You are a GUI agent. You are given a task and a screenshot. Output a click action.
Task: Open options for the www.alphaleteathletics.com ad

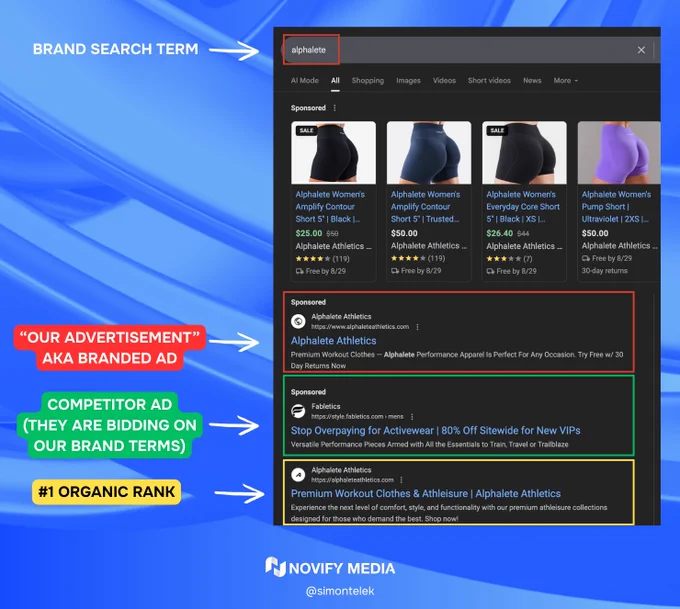(x=417, y=327)
